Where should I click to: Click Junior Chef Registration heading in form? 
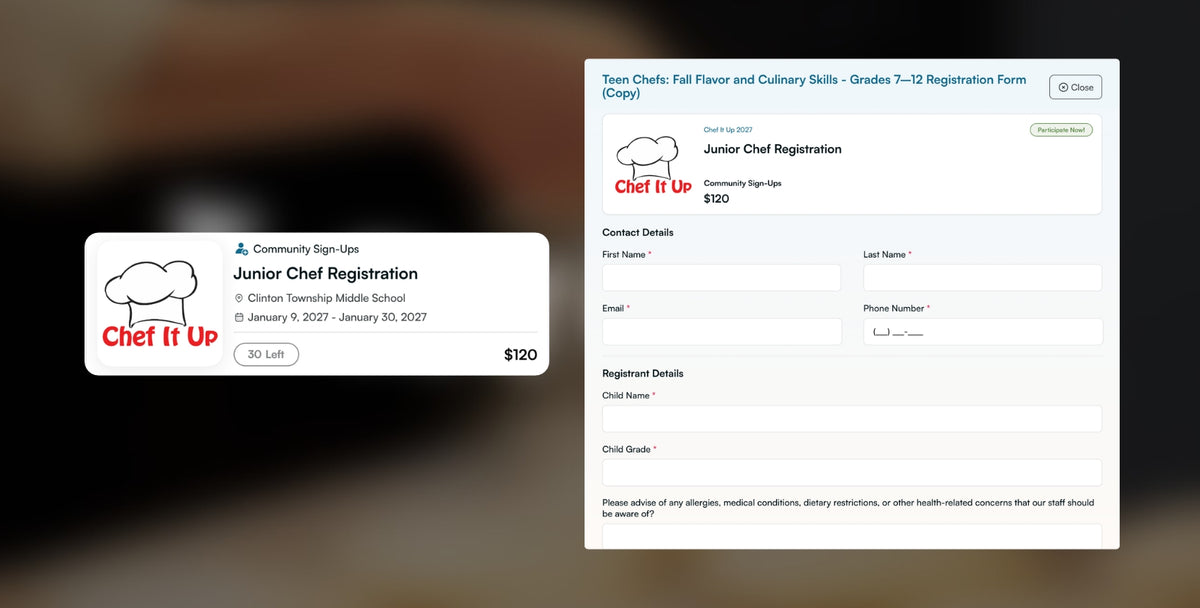coord(773,149)
